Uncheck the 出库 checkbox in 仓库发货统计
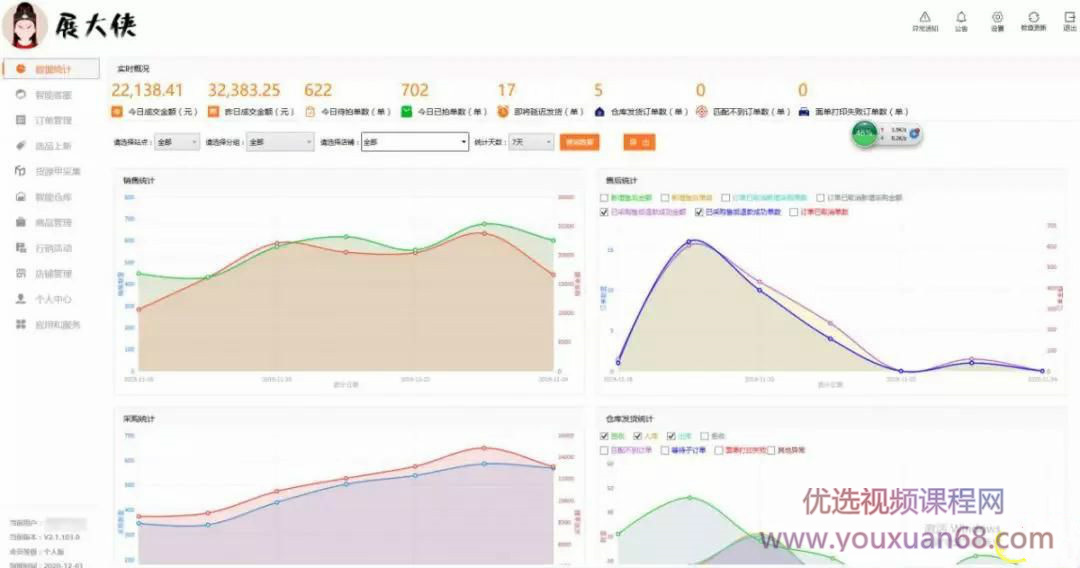 pyautogui.click(x=670, y=436)
